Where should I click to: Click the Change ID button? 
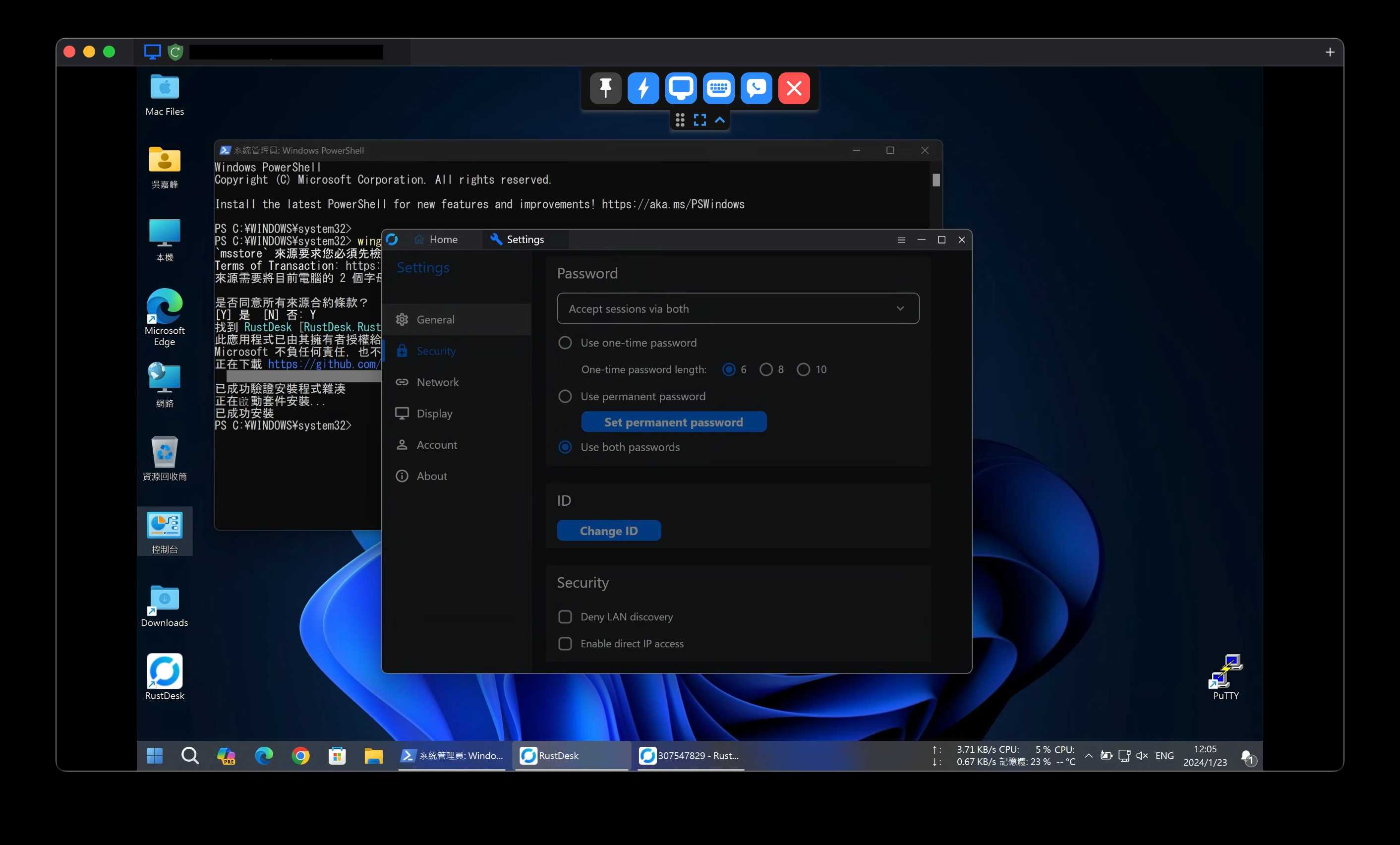pyautogui.click(x=608, y=530)
